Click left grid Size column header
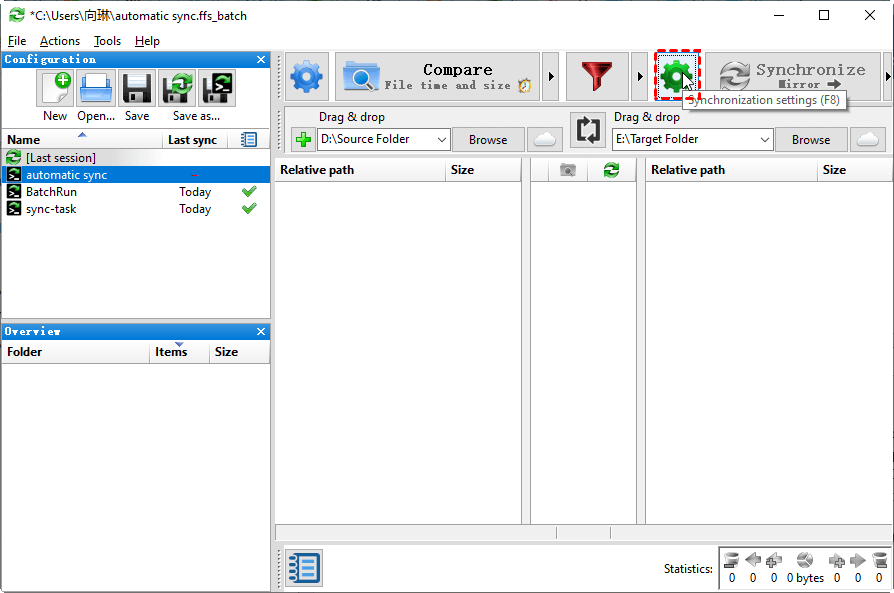Viewport: 894px width, 593px height. point(483,170)
